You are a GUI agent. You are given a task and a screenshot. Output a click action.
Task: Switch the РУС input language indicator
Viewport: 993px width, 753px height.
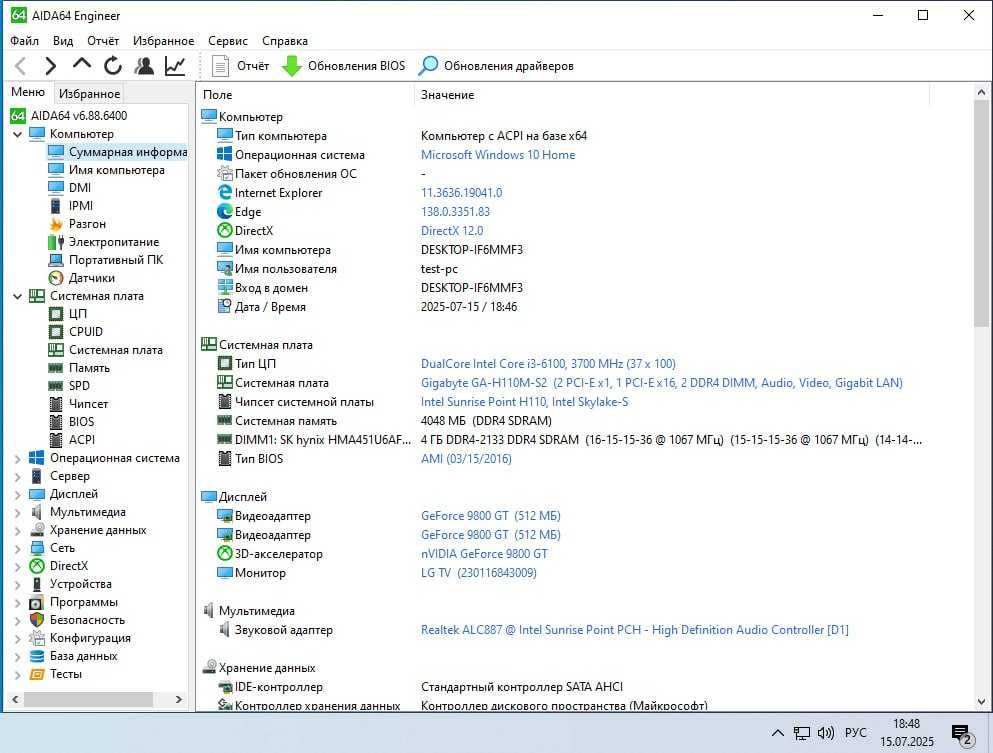pos(855,732)
